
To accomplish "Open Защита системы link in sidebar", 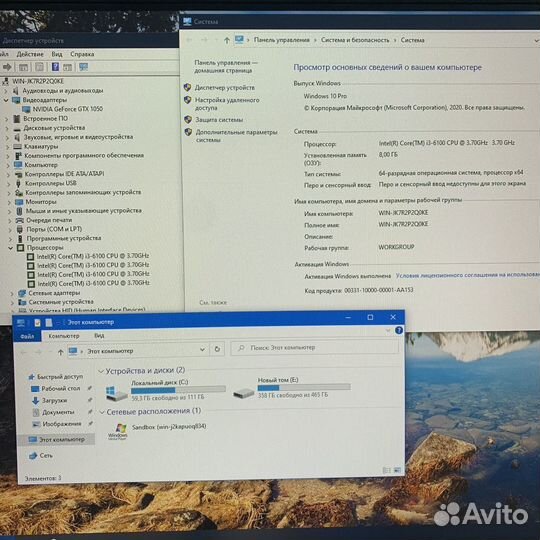I will [x=219, y=120].
